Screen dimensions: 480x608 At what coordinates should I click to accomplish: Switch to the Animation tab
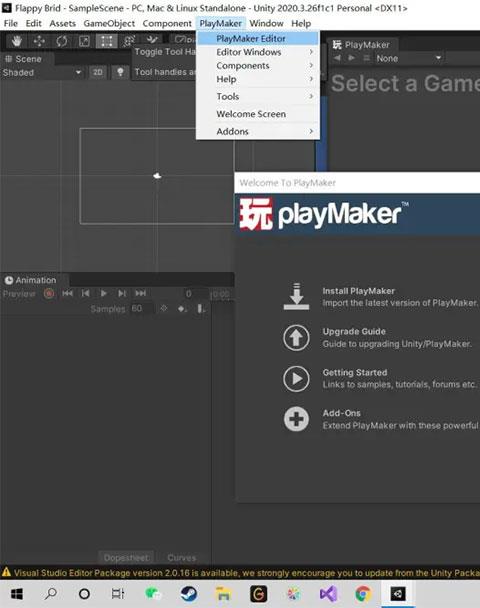[31, 280]
